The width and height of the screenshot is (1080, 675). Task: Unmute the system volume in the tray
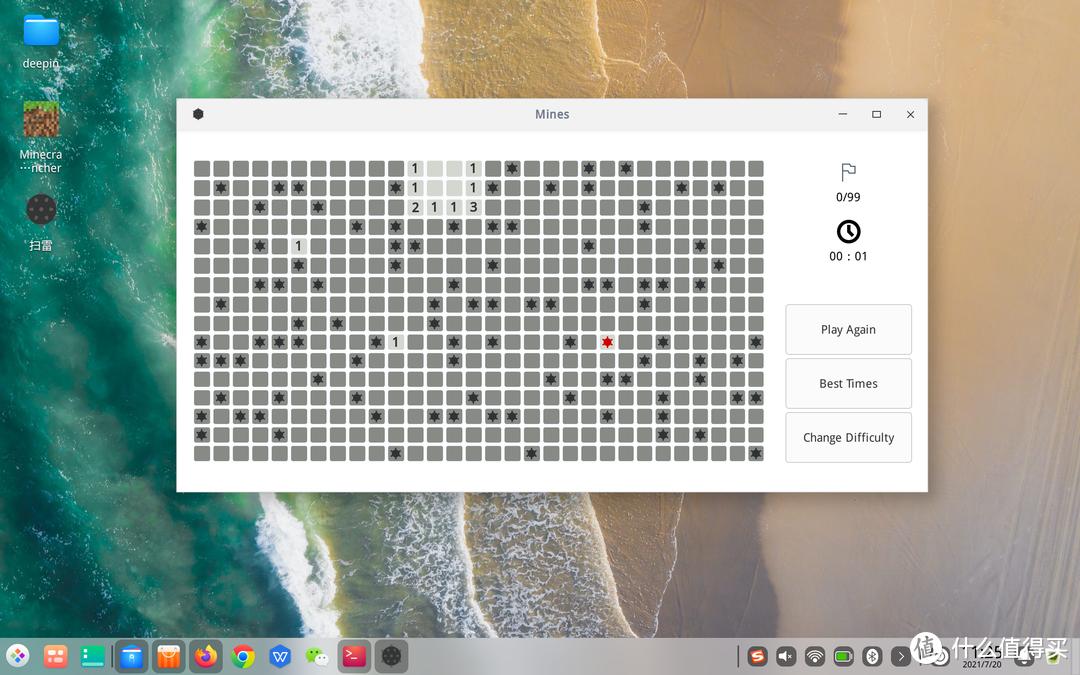coord(786,657)
